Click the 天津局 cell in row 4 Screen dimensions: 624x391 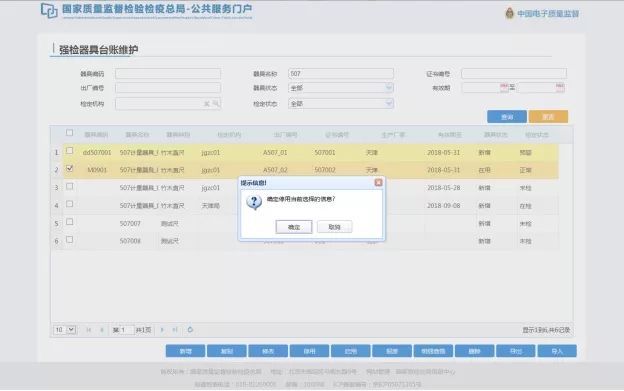(211, 206)
